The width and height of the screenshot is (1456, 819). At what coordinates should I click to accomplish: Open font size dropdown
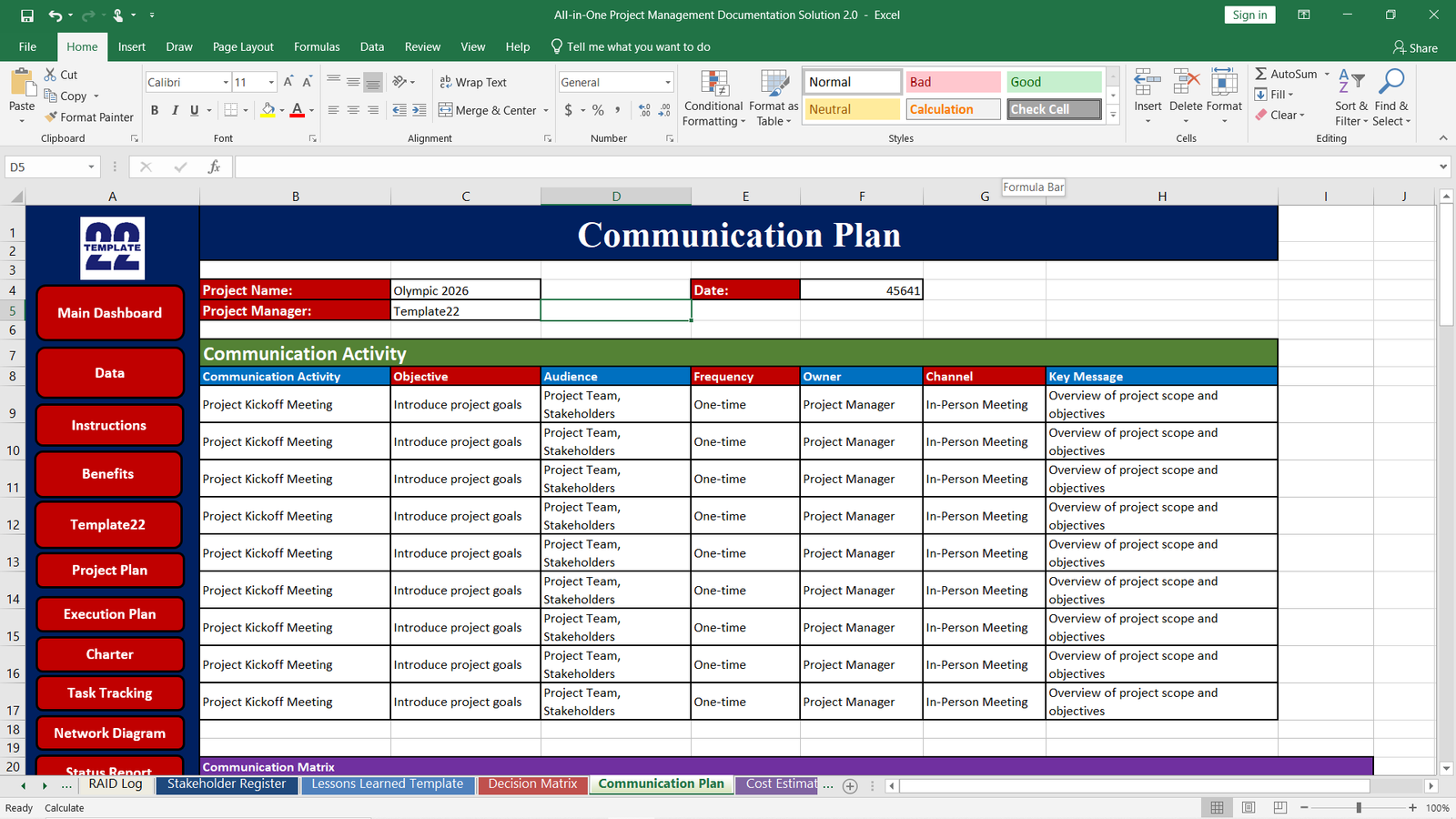coord(271,82)
